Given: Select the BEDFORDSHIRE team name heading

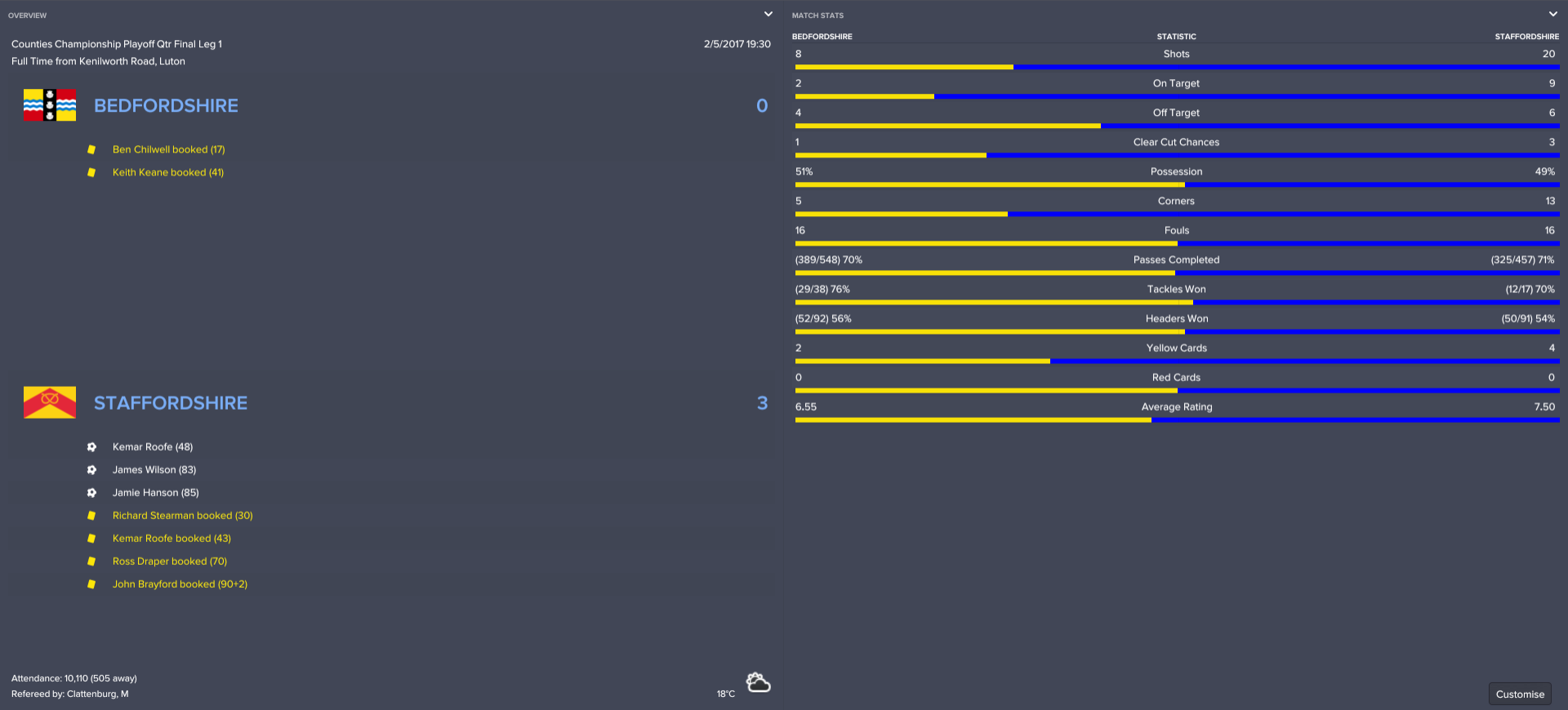Looking at the screenshot, I should pos(166,105).
